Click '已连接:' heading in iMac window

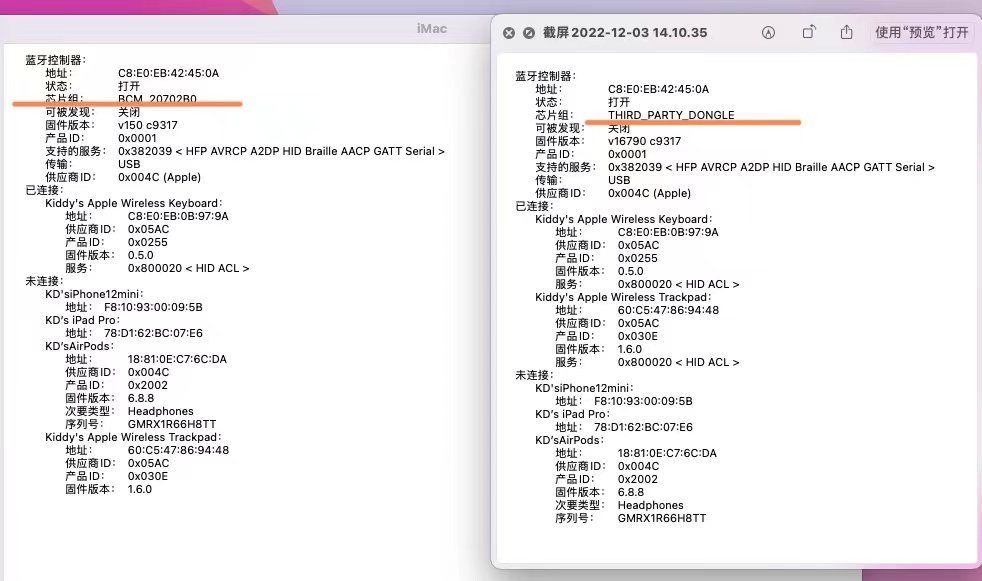pos(44,190)
